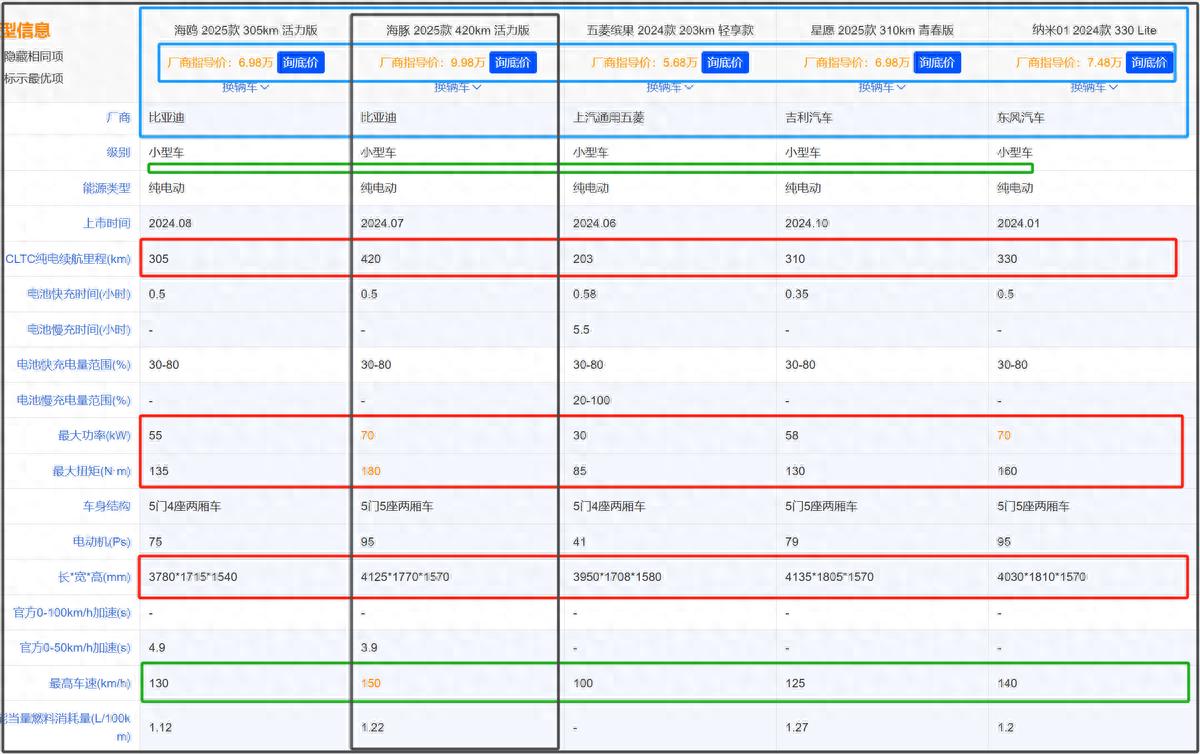Click 0-50 acceleration cell 4.9

[157, 648]
